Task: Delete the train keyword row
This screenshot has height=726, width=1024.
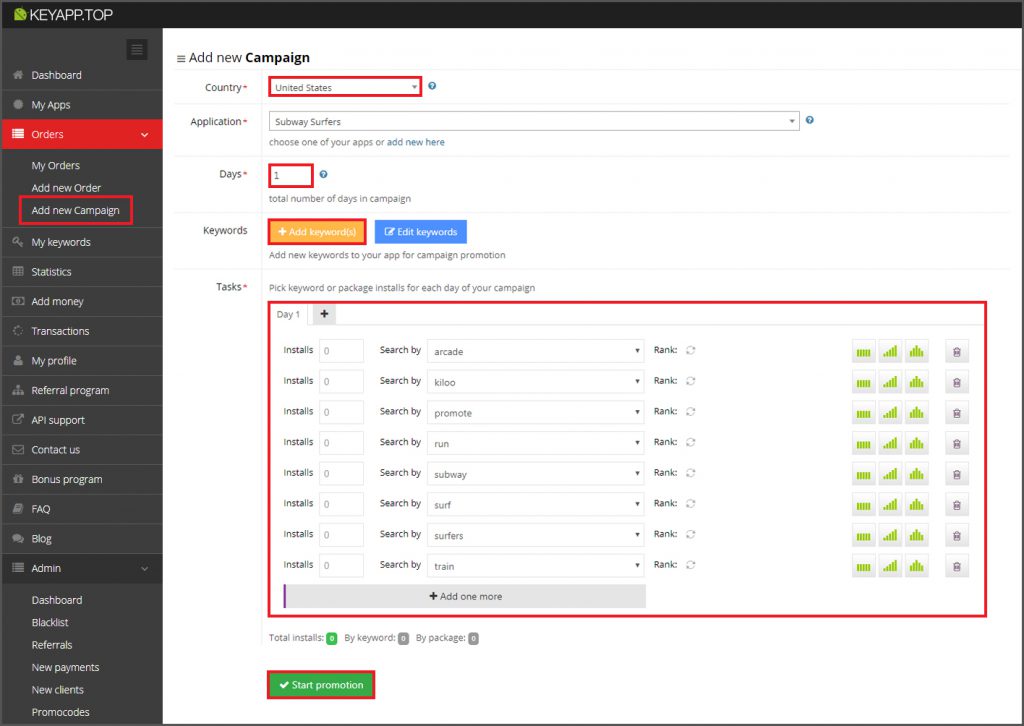Action: pyautogui.click(x=957, y=567)
